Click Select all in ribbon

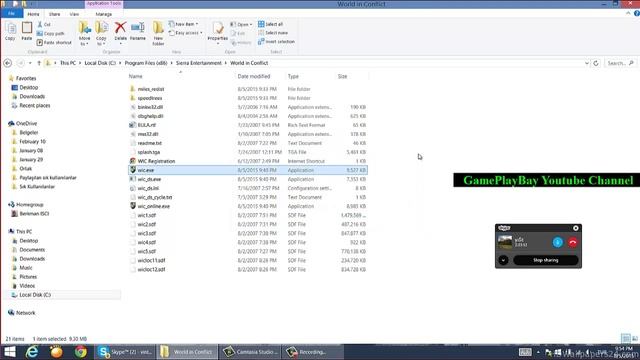pos(271,24)
